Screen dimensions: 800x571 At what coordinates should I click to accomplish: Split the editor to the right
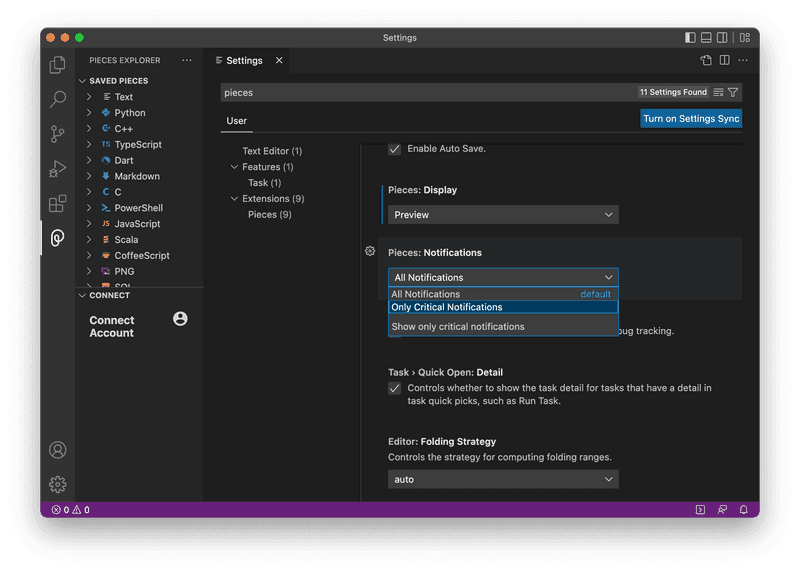click(x=724, y=60)
